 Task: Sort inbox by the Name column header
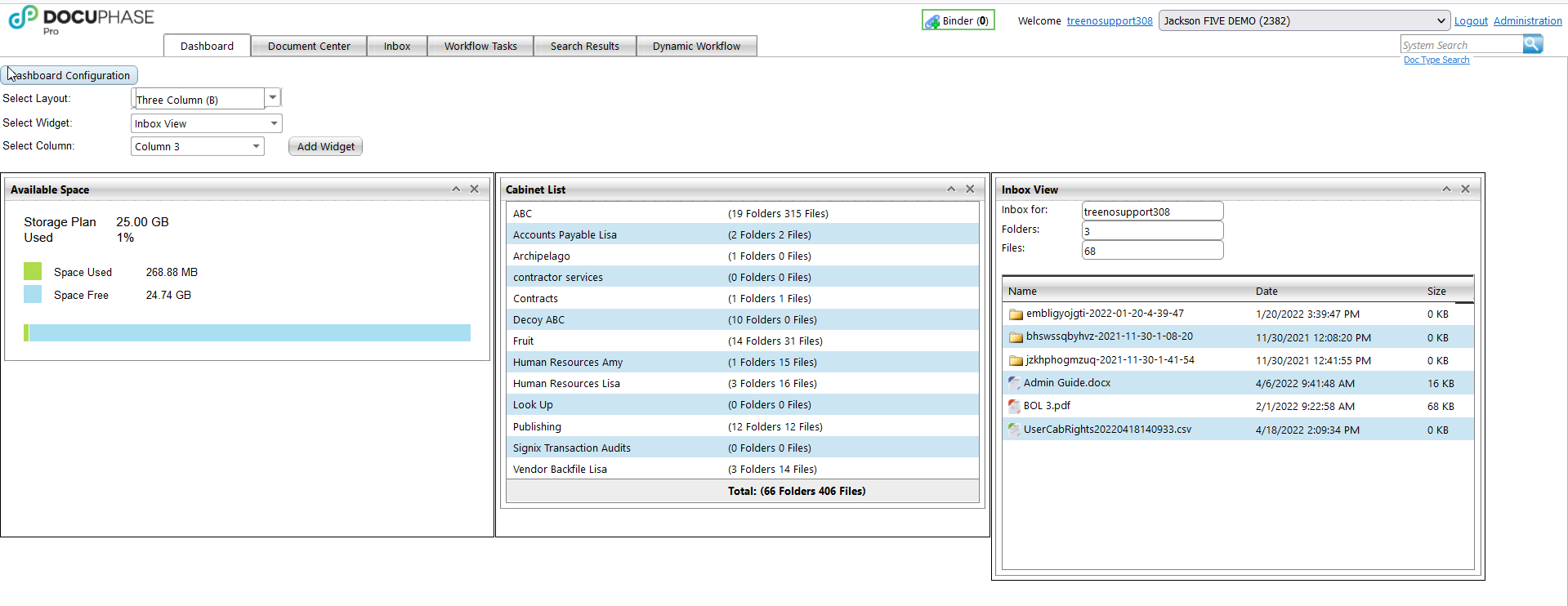click(x=1022, y=291)
